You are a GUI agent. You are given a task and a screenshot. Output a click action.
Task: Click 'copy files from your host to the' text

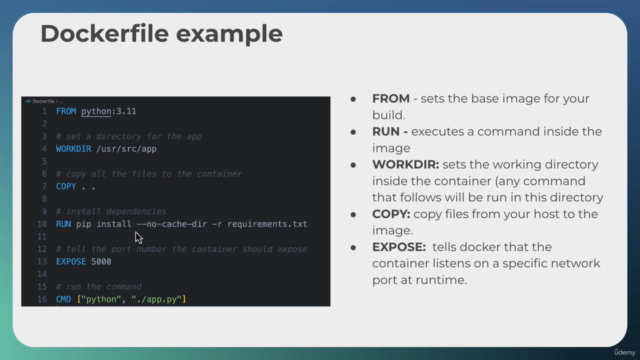[x=506, y=214]
